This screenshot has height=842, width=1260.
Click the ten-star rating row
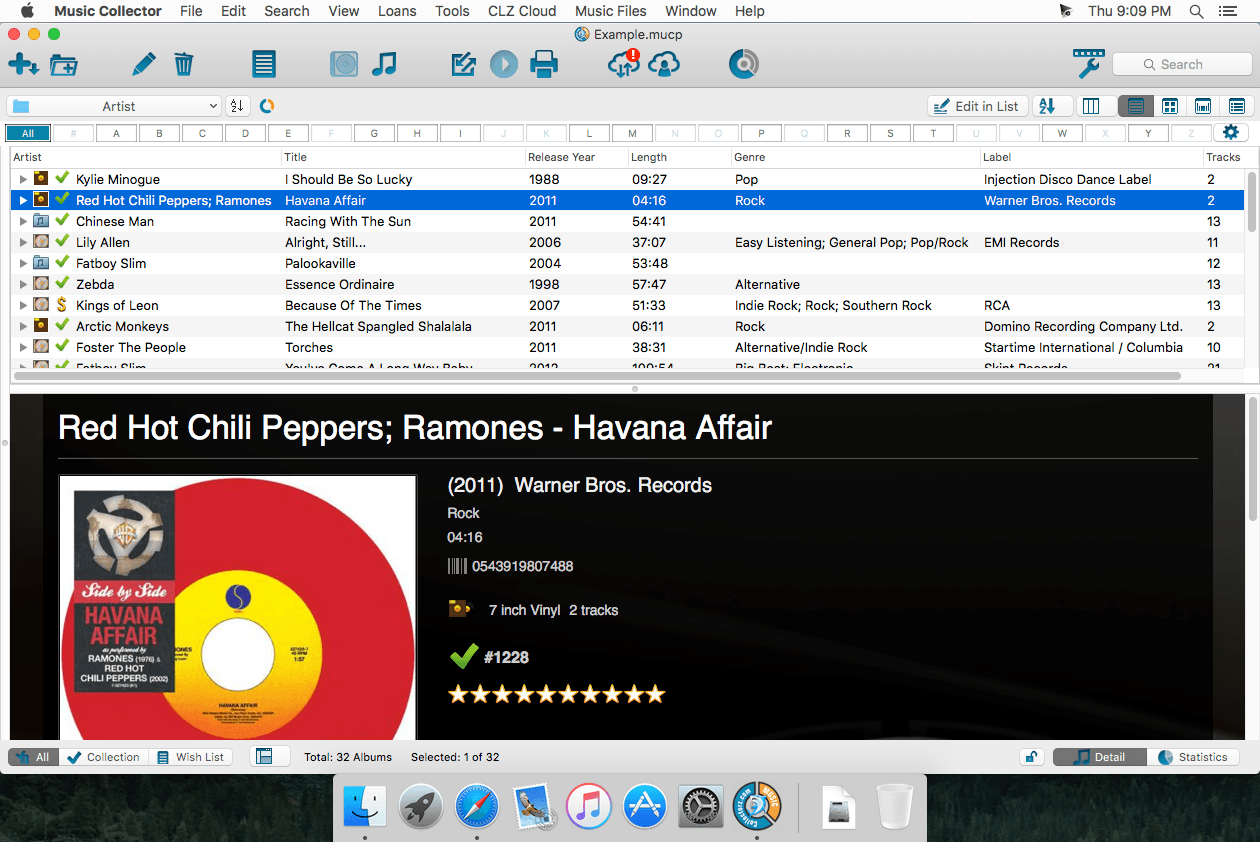pos(556,694)
